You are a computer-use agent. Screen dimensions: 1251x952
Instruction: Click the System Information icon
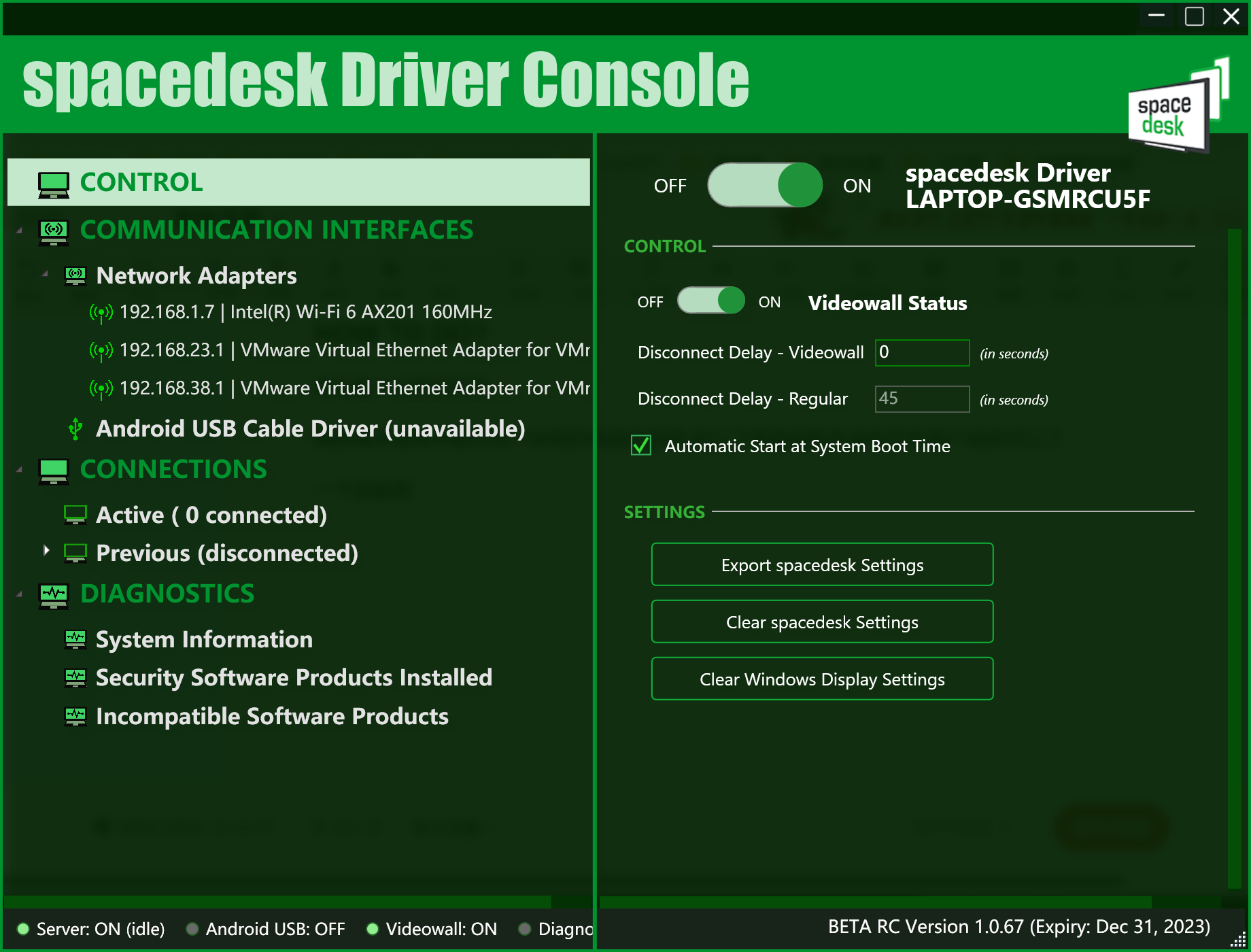[75, 640]
